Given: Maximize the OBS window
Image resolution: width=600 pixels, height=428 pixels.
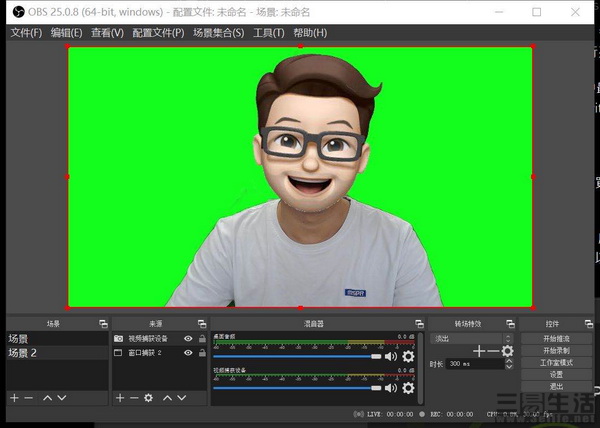Looking at the screenshot, I should (x=536, y=12).
